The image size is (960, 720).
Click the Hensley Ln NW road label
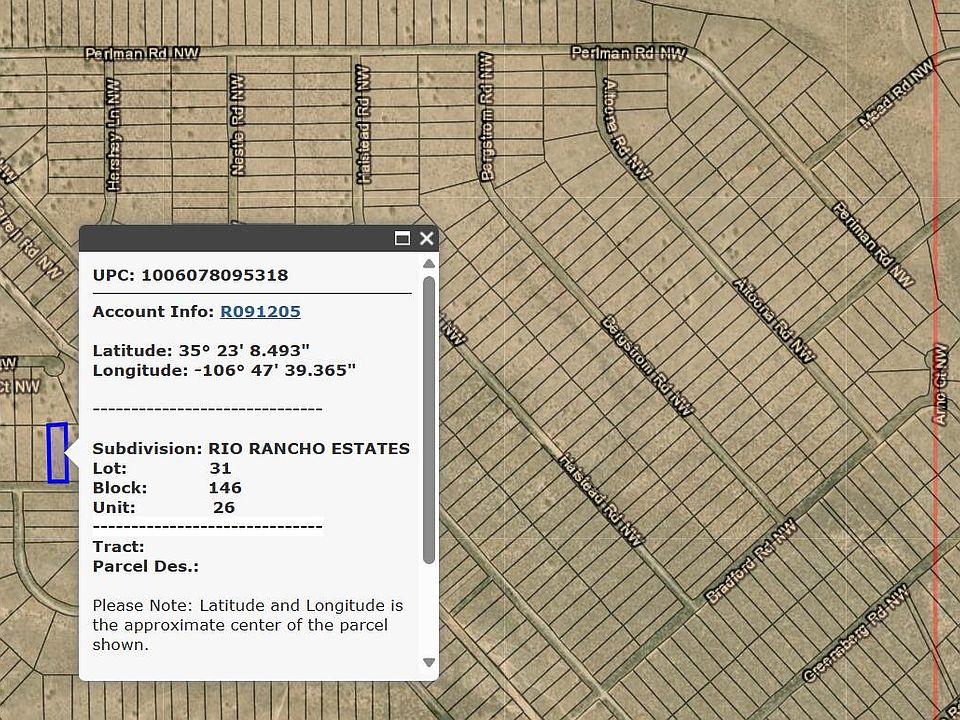(113, 137)
